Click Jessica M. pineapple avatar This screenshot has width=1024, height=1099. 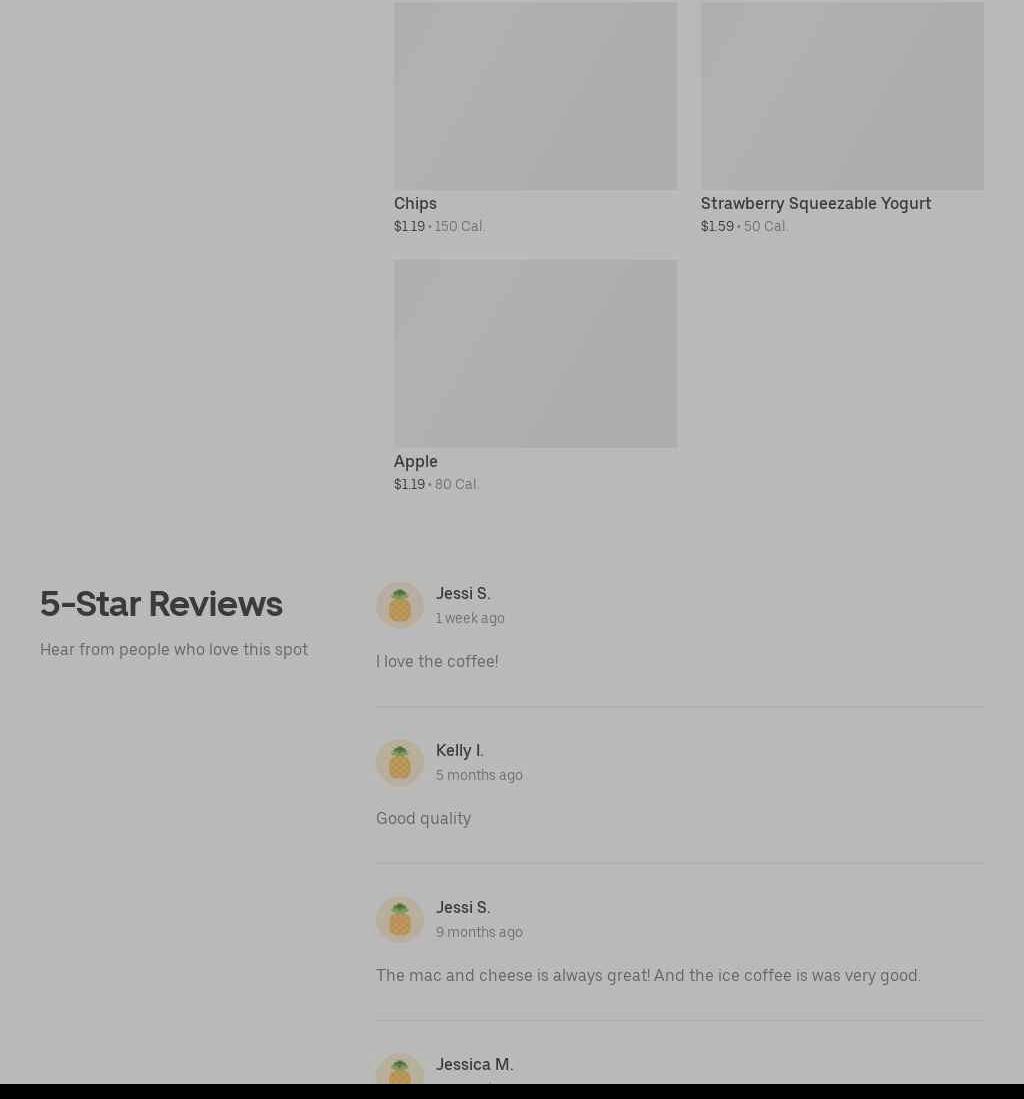point(400,1068)
